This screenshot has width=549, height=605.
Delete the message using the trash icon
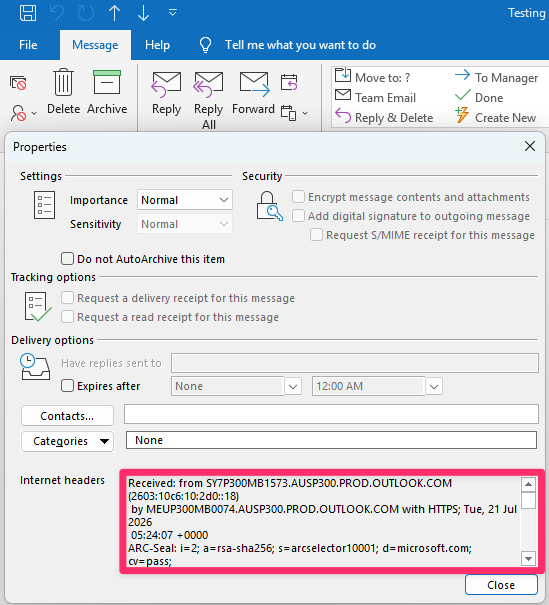[x=63, y=93]
